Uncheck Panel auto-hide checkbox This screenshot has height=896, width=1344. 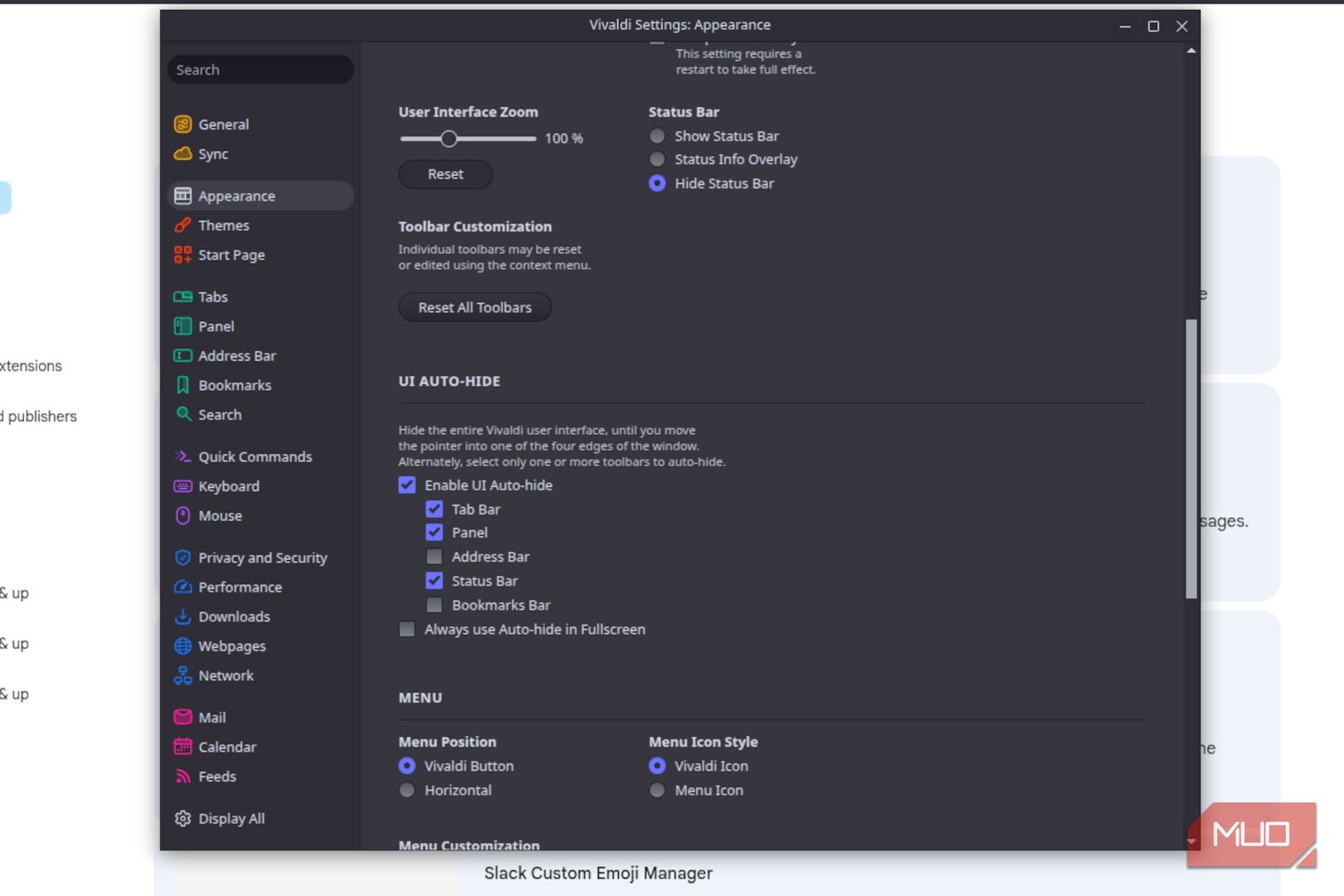434,532
